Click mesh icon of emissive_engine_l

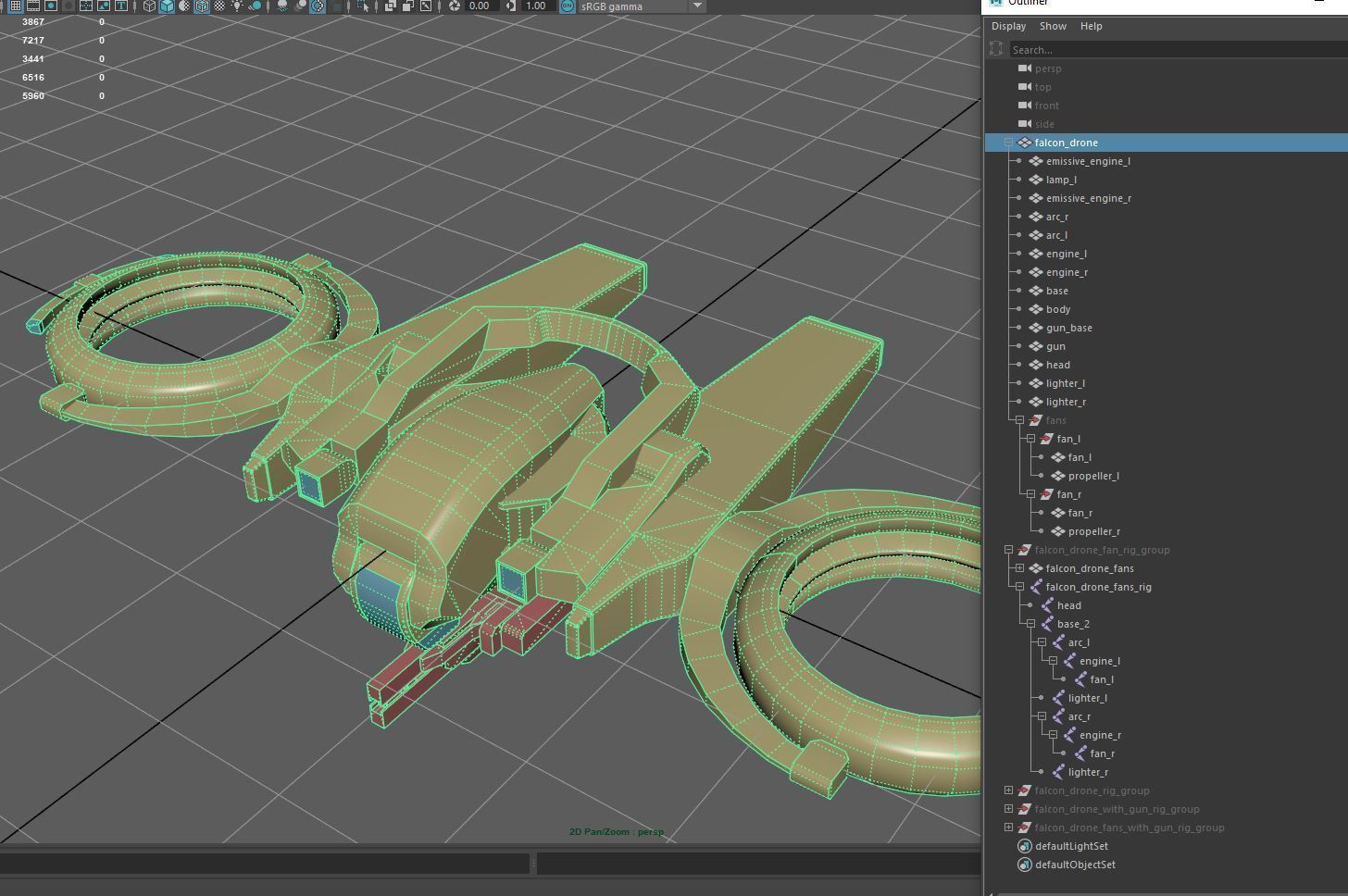(1036, 161)
